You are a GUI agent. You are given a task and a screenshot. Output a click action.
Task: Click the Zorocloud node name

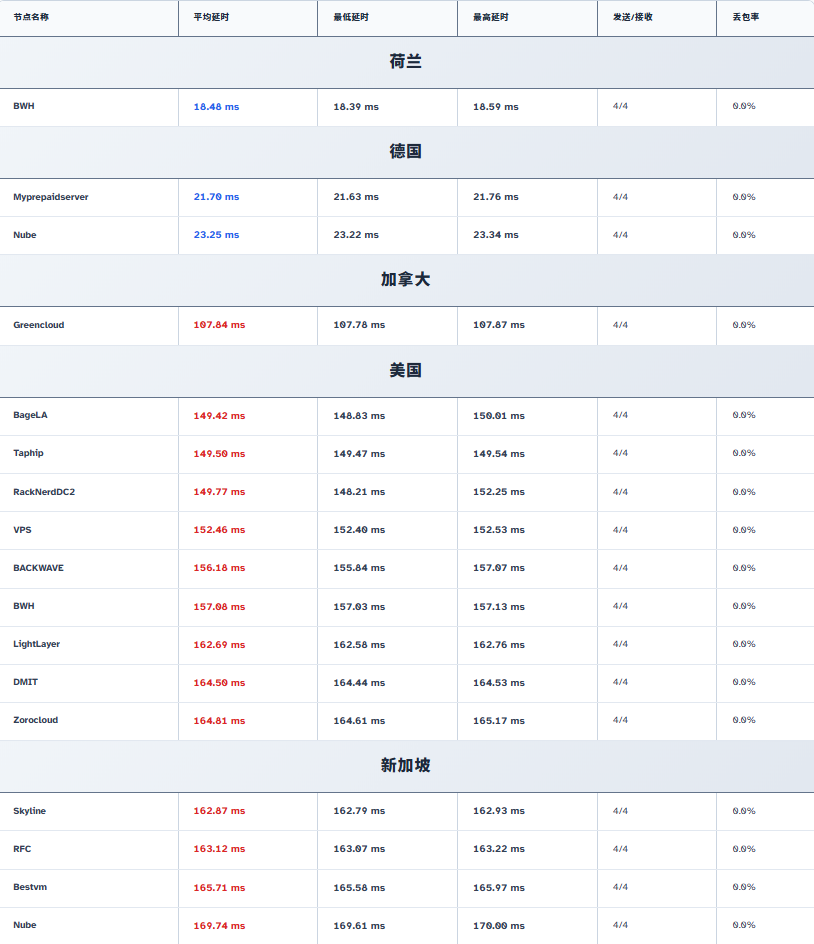pyautogui.click(x=36, y=720)
